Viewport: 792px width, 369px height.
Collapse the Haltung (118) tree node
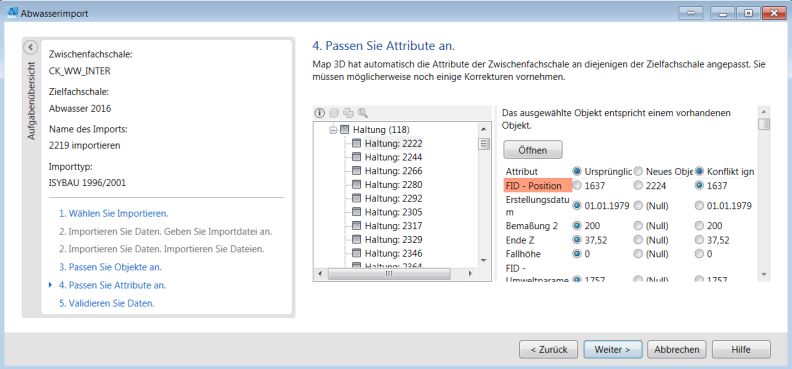click(333, 130)
